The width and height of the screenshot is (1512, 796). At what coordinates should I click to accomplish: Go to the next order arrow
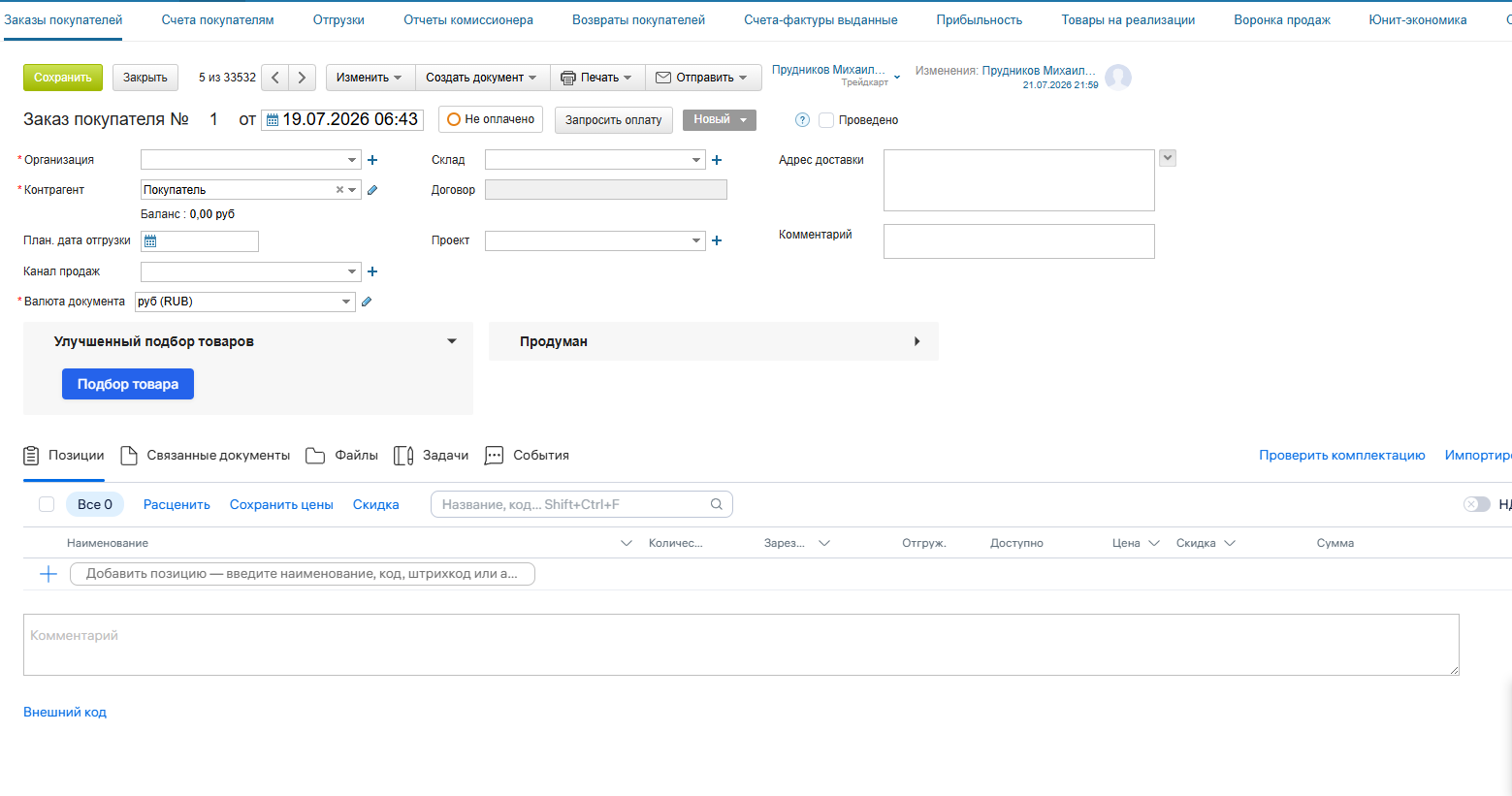[303, 78]
